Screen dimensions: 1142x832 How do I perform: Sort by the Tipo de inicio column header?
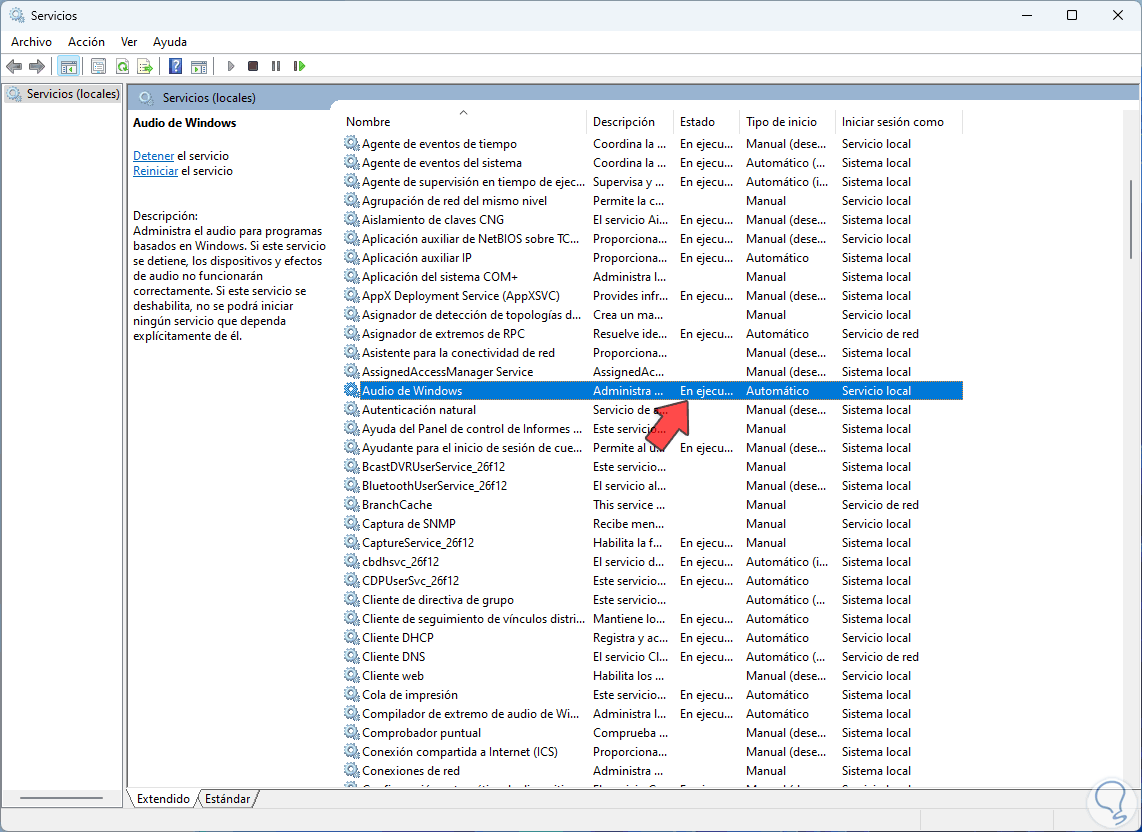click(787, 122)
